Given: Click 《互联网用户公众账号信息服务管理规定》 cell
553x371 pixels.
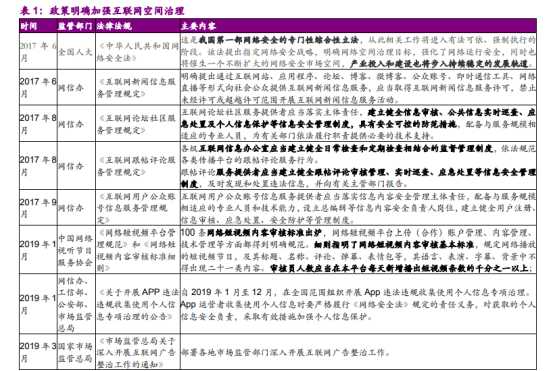Looking at the screenshot, I should [137, 208].
